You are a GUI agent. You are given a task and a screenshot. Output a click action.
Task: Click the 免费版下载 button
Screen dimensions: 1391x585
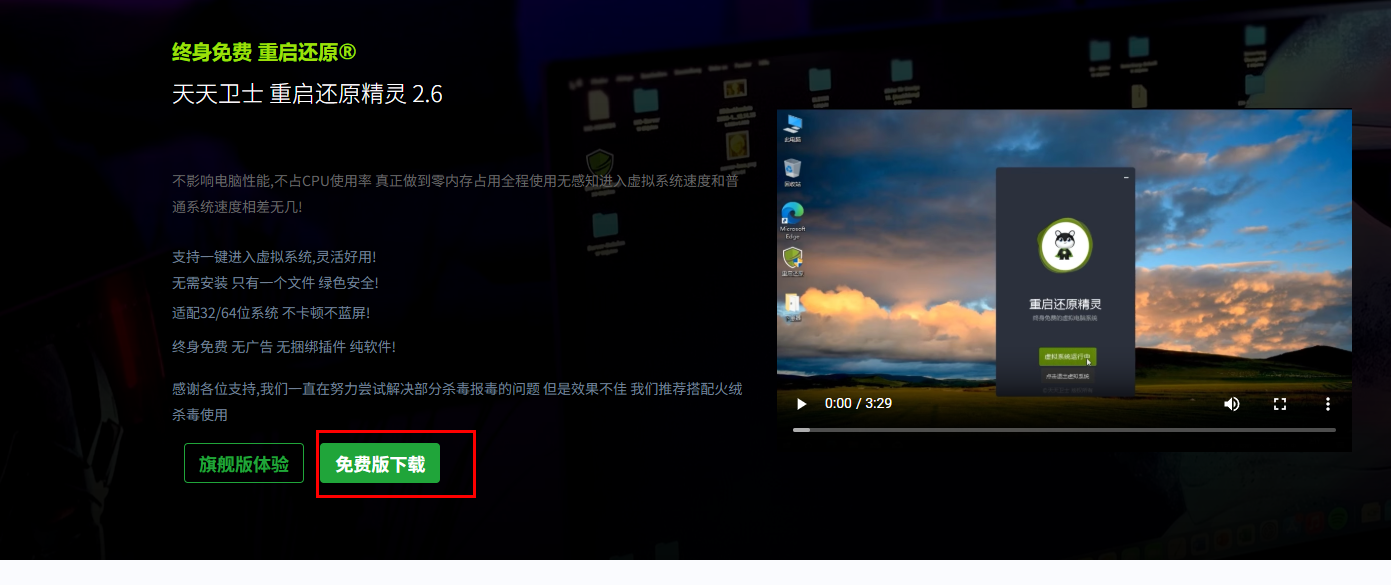[380, 464]
